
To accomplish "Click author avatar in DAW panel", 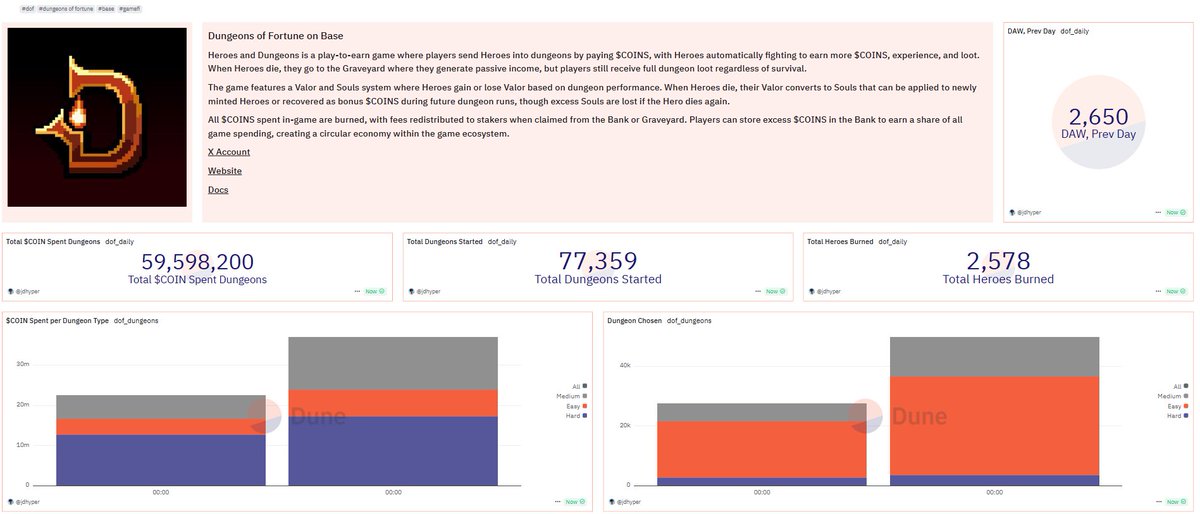I will click(1014, 212).
